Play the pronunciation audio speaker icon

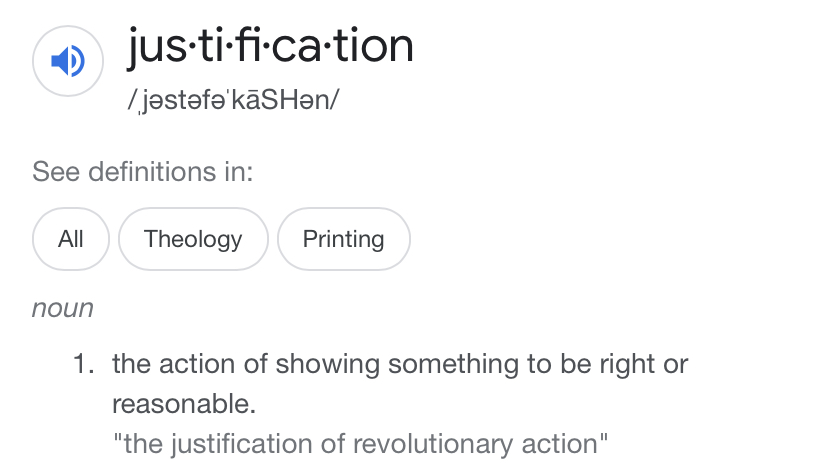68,61
